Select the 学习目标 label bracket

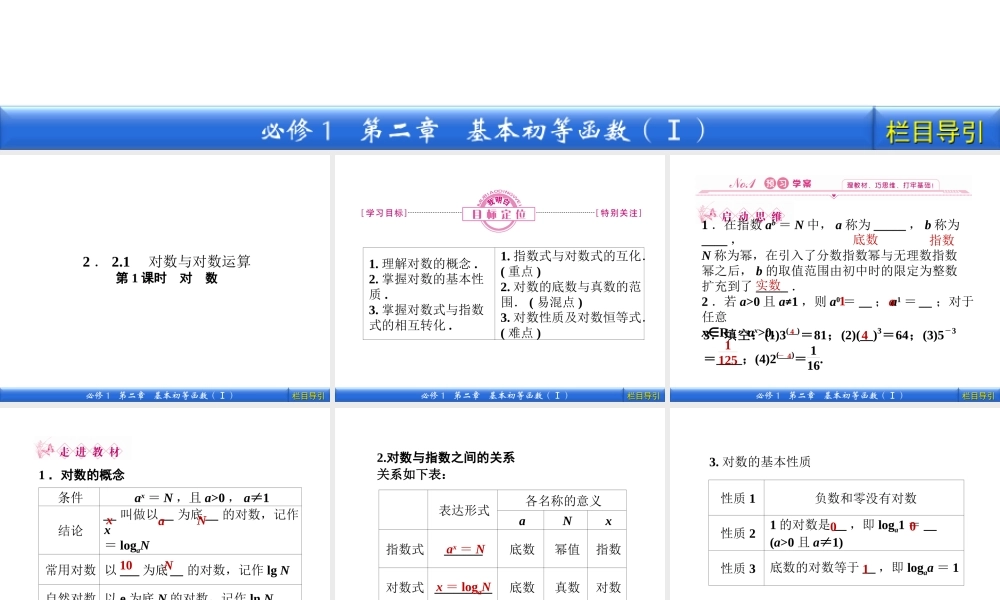click(x=385, y=212)
